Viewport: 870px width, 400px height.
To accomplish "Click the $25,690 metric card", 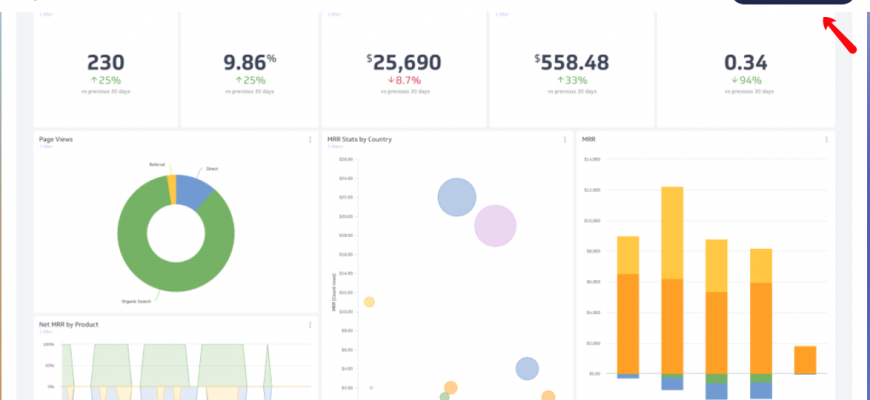I will point(403,70).
